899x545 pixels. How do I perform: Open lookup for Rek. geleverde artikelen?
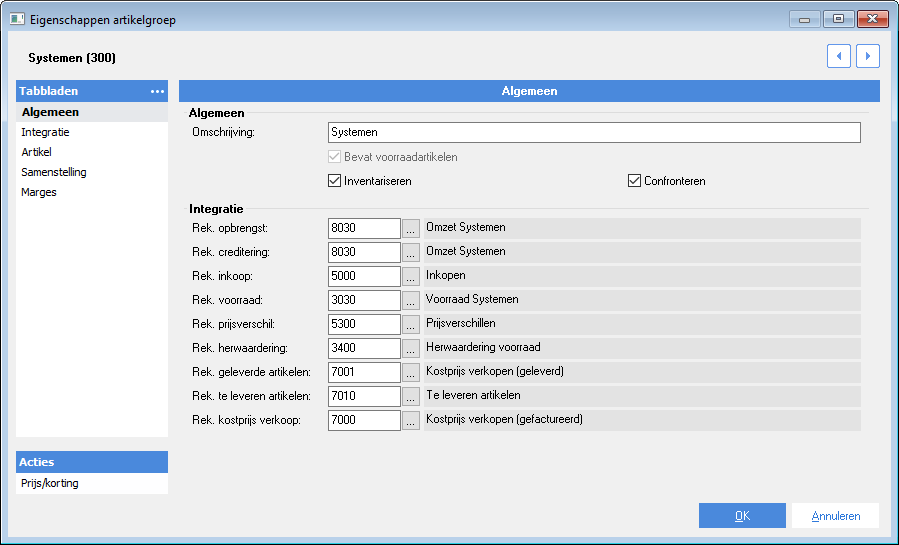[411, 372]
